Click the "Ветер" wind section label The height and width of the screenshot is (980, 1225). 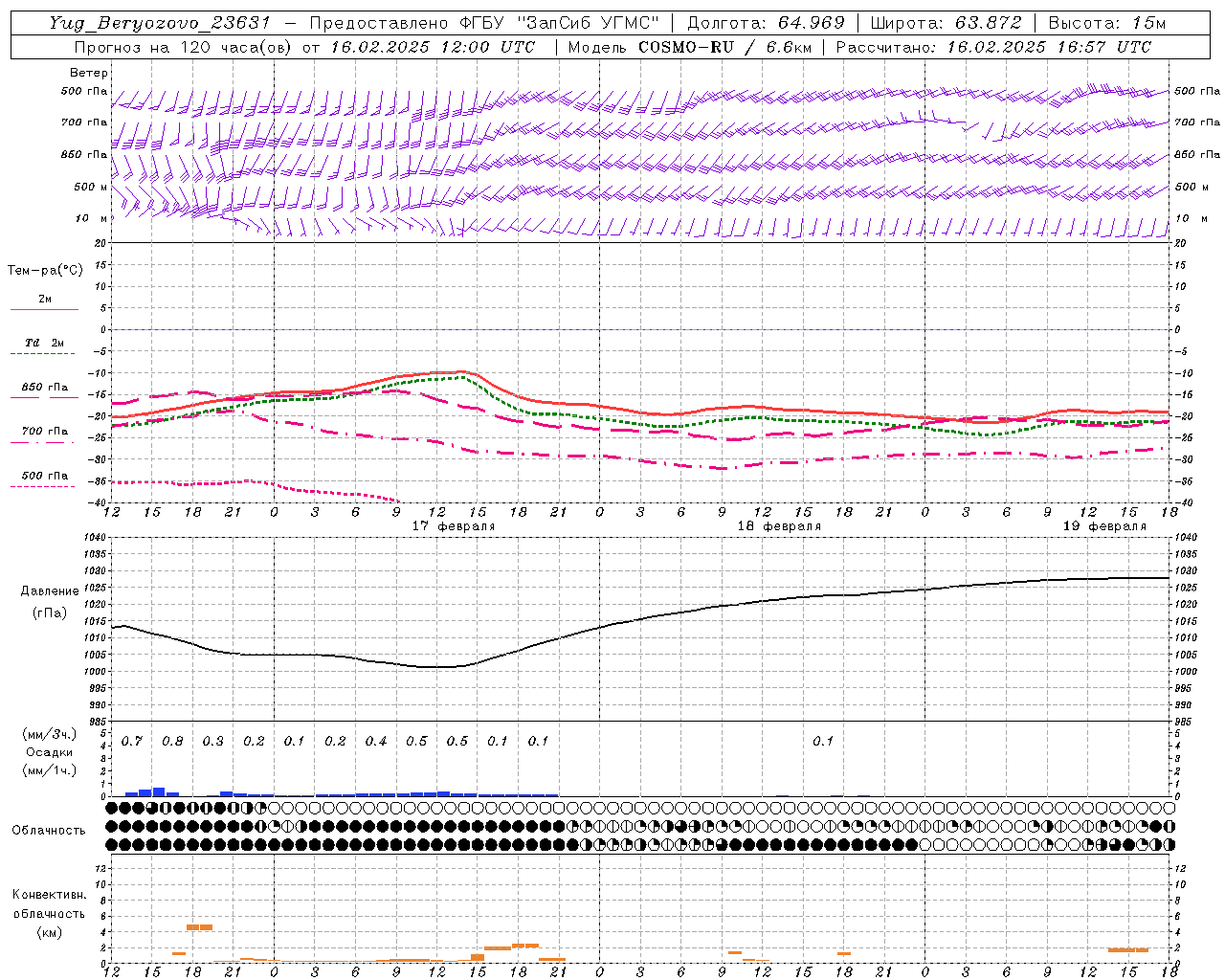89,73
